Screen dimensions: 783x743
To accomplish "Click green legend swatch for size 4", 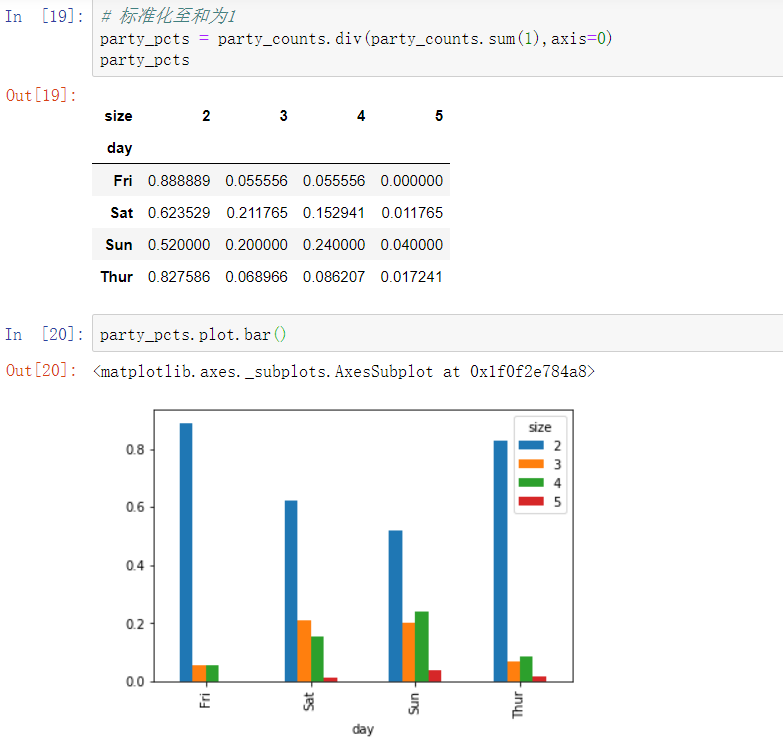I will [x=531, y=482].
